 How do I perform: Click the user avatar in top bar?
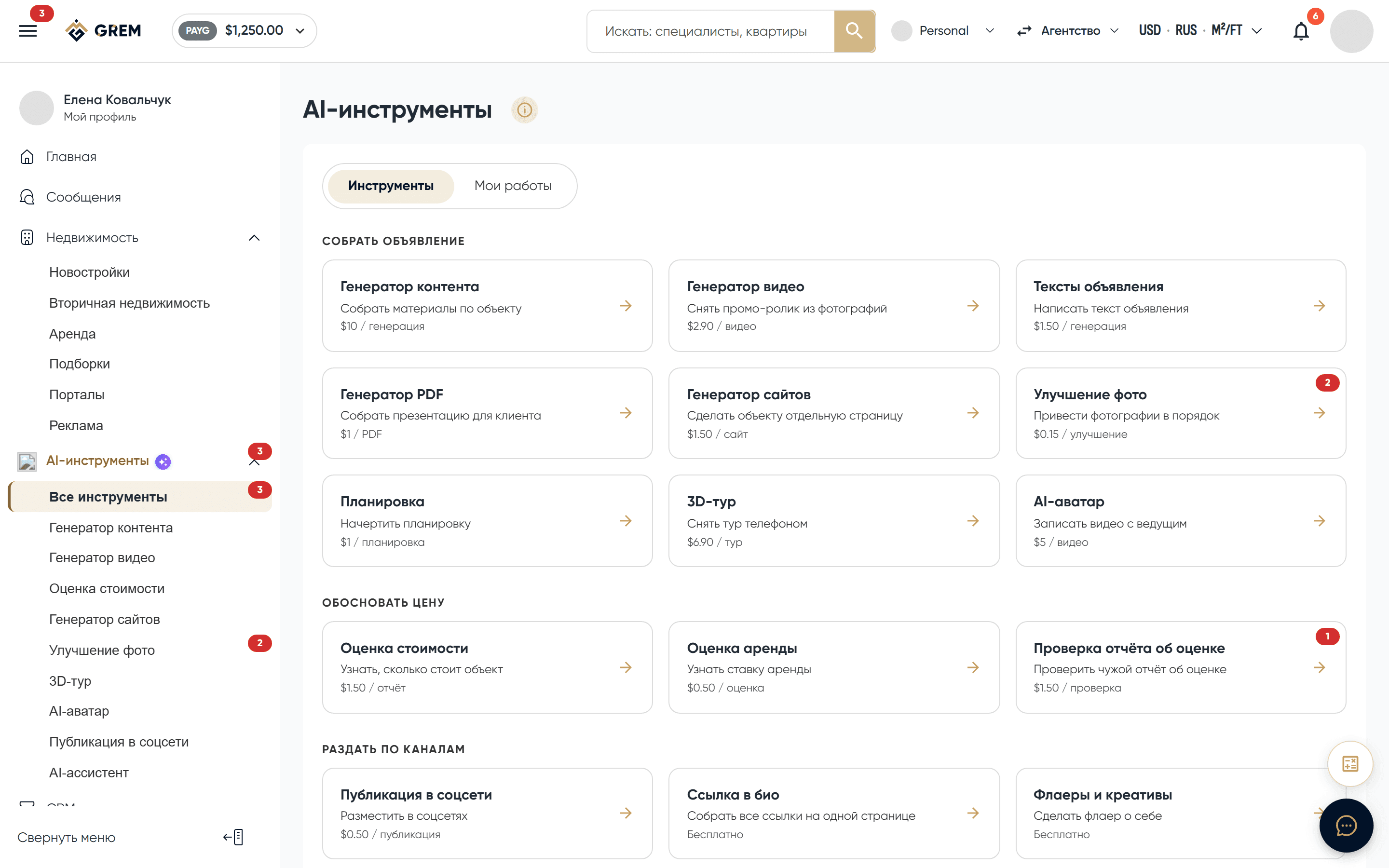point(1351,31)
